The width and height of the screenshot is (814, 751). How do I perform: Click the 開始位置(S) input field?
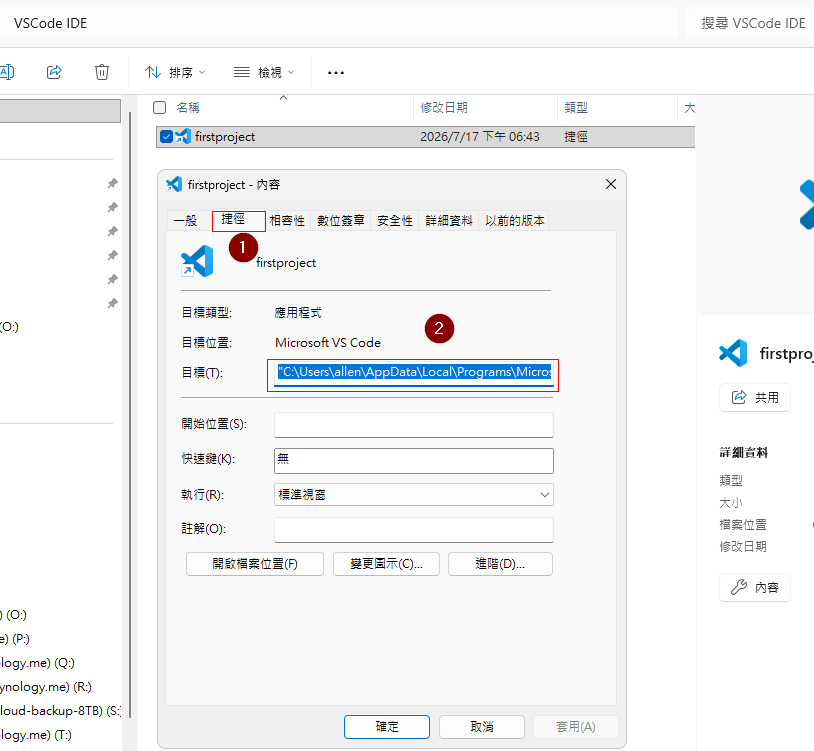coord(414,425)
